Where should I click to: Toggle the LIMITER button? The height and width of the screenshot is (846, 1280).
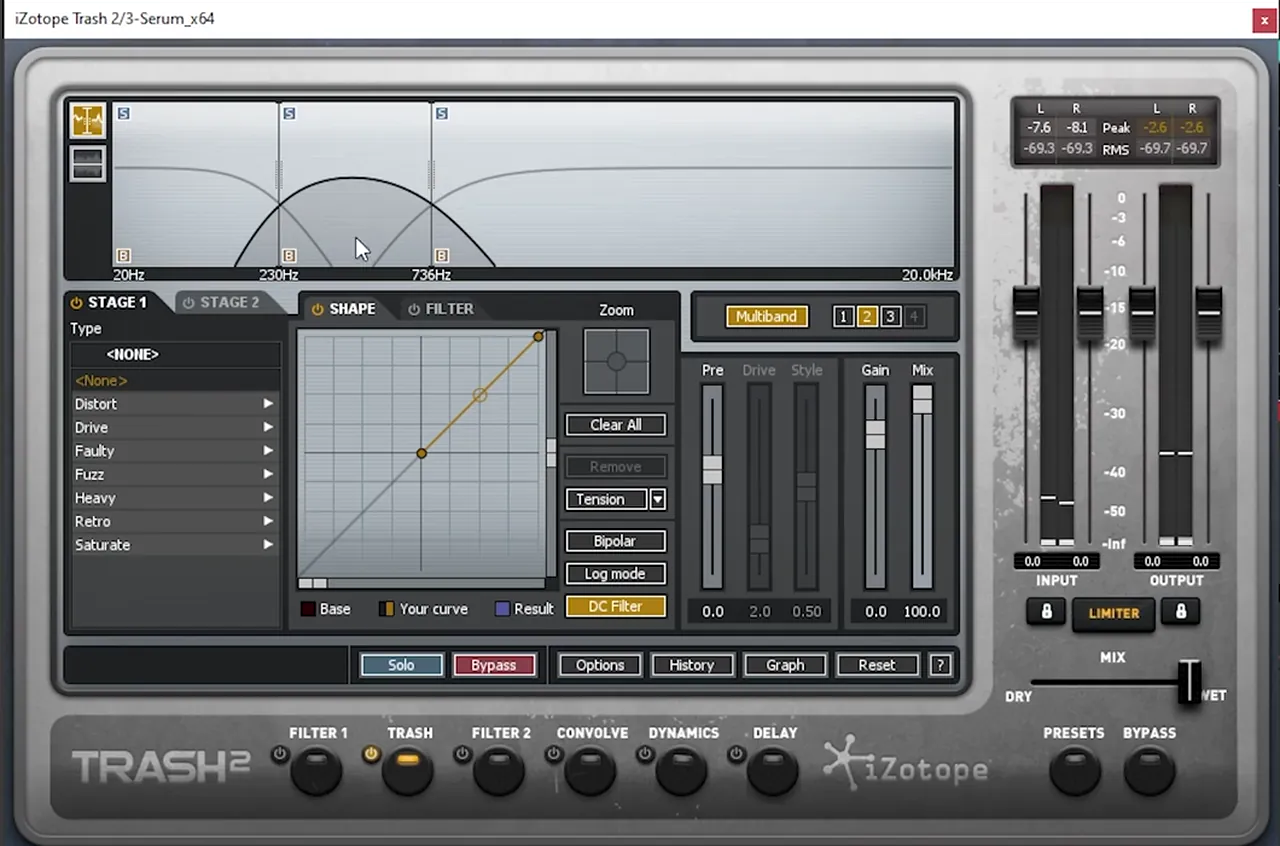(x=1114, y=614)
